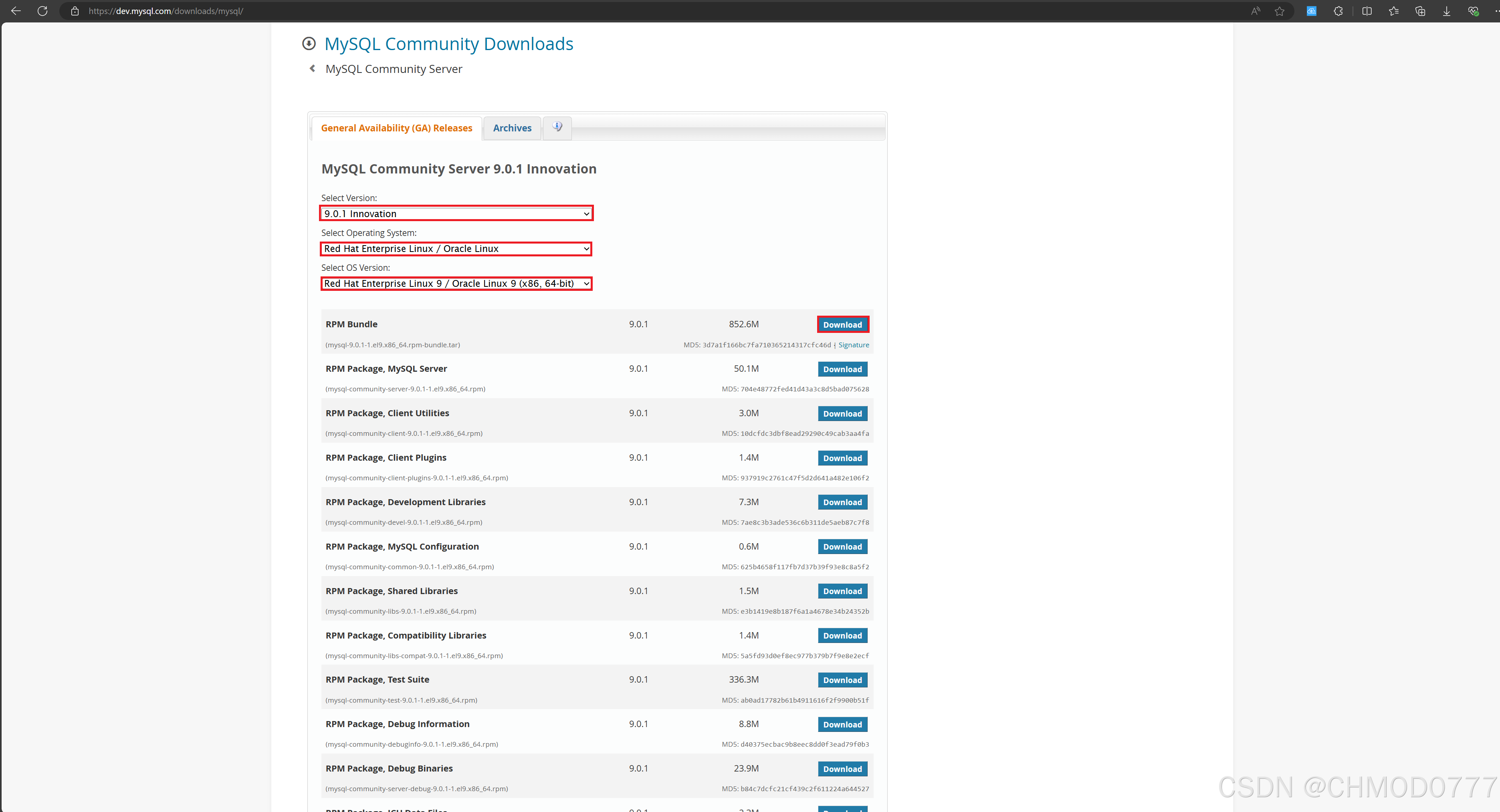This screenshot has width=1500, height=812.
Task: Switch to the Archives tab
Action: 512,128
